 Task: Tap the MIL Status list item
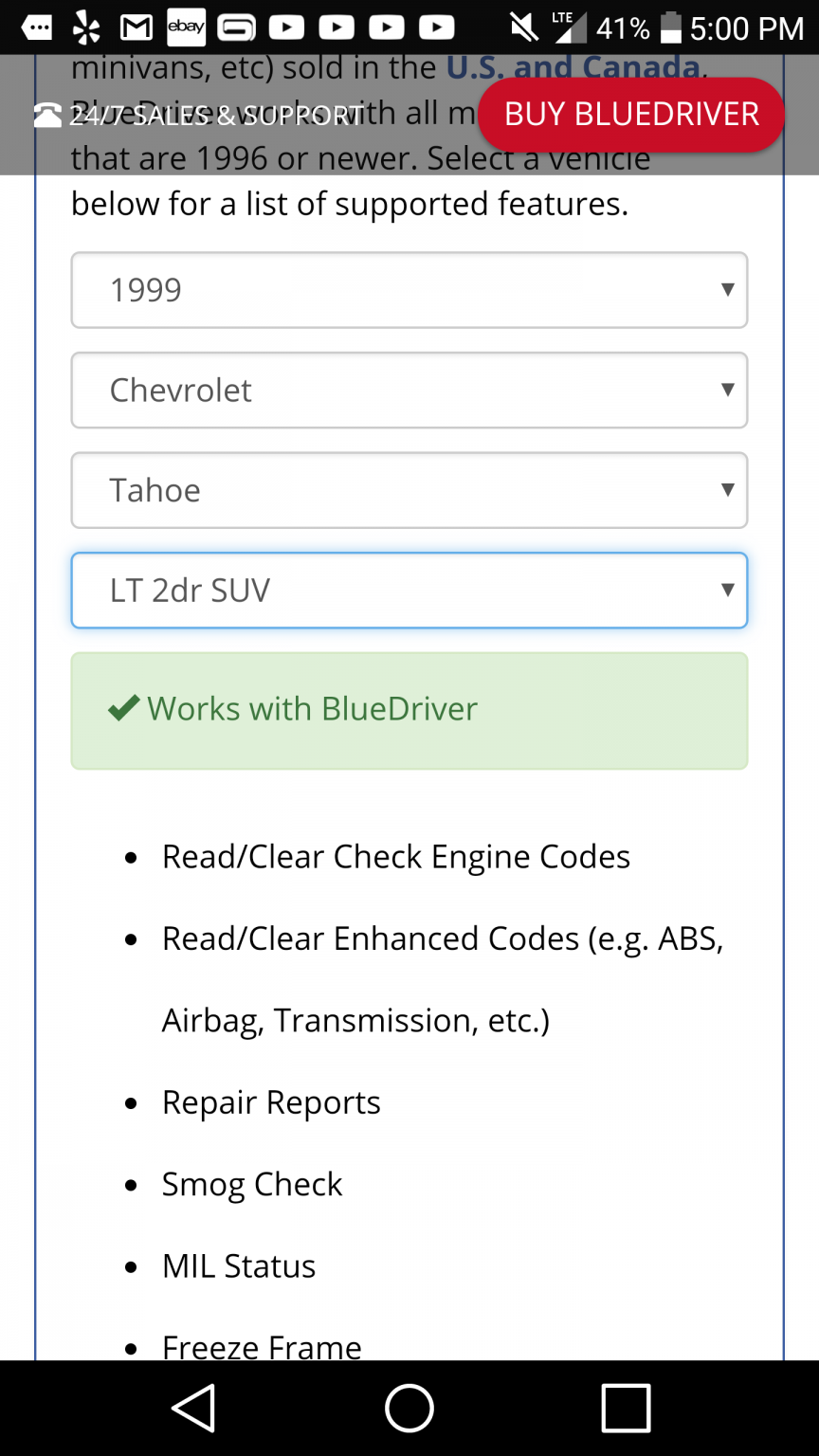click(239, 1266)
